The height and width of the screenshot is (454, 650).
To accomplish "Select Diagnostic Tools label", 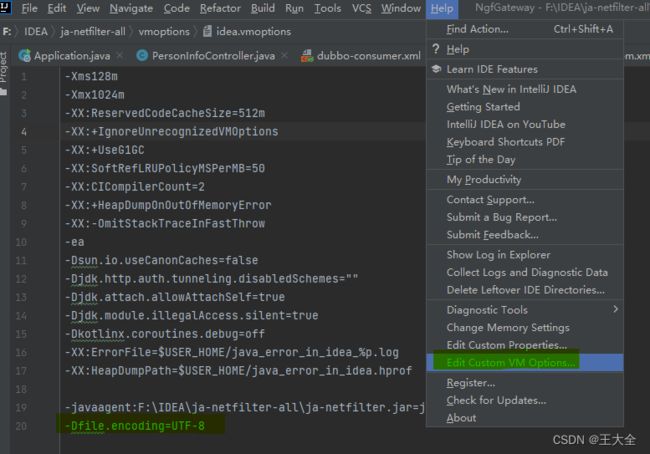I will coord(487,310).
